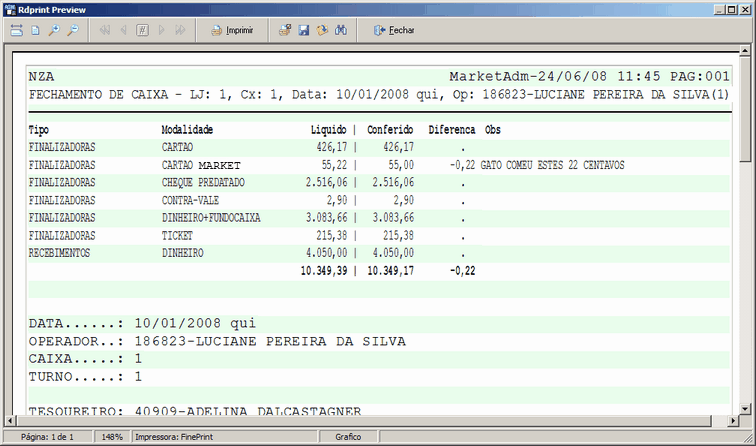Click the vertical scrollbar thumb

(x=744, y=108)
